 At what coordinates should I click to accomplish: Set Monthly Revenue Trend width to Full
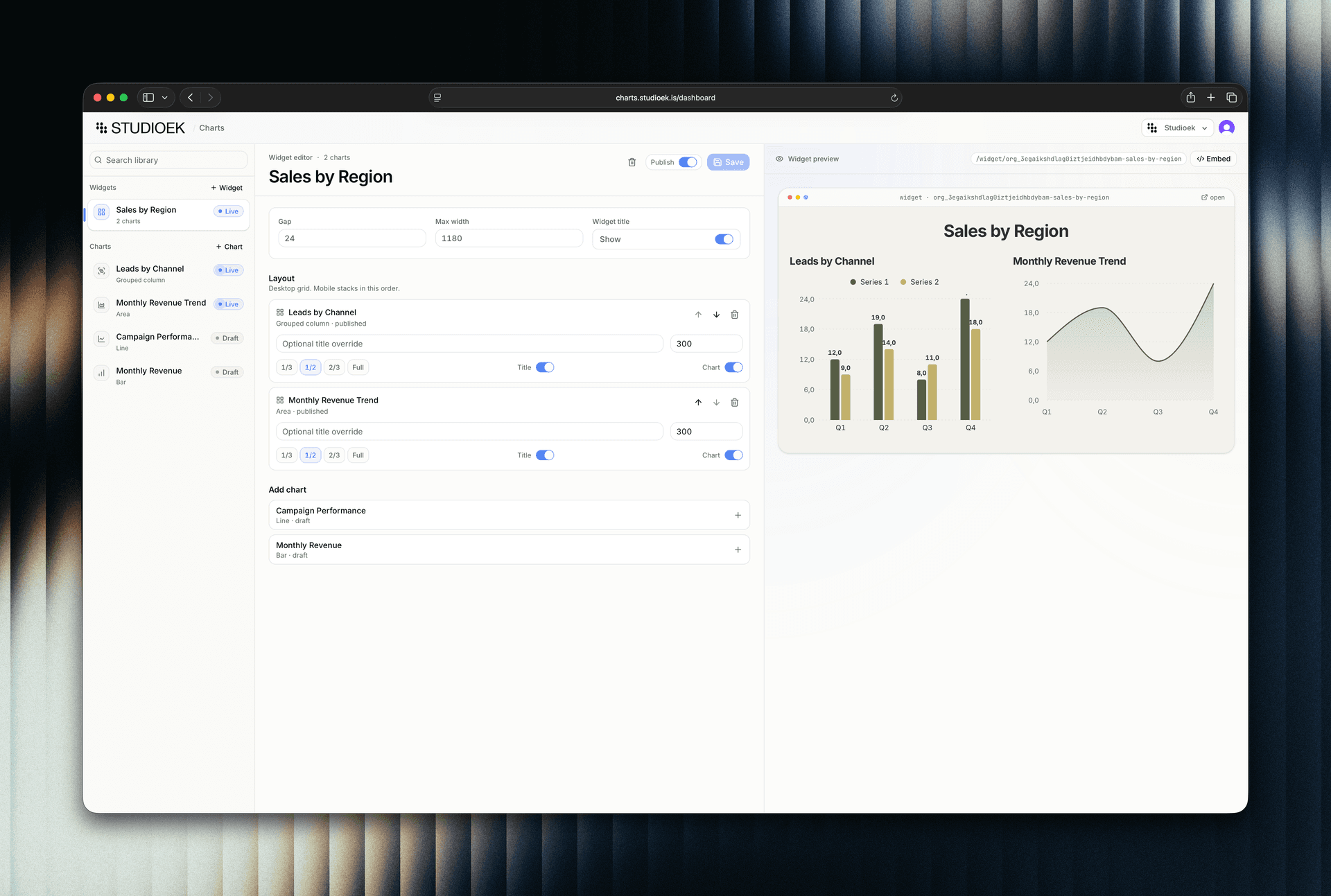point(358,455)
